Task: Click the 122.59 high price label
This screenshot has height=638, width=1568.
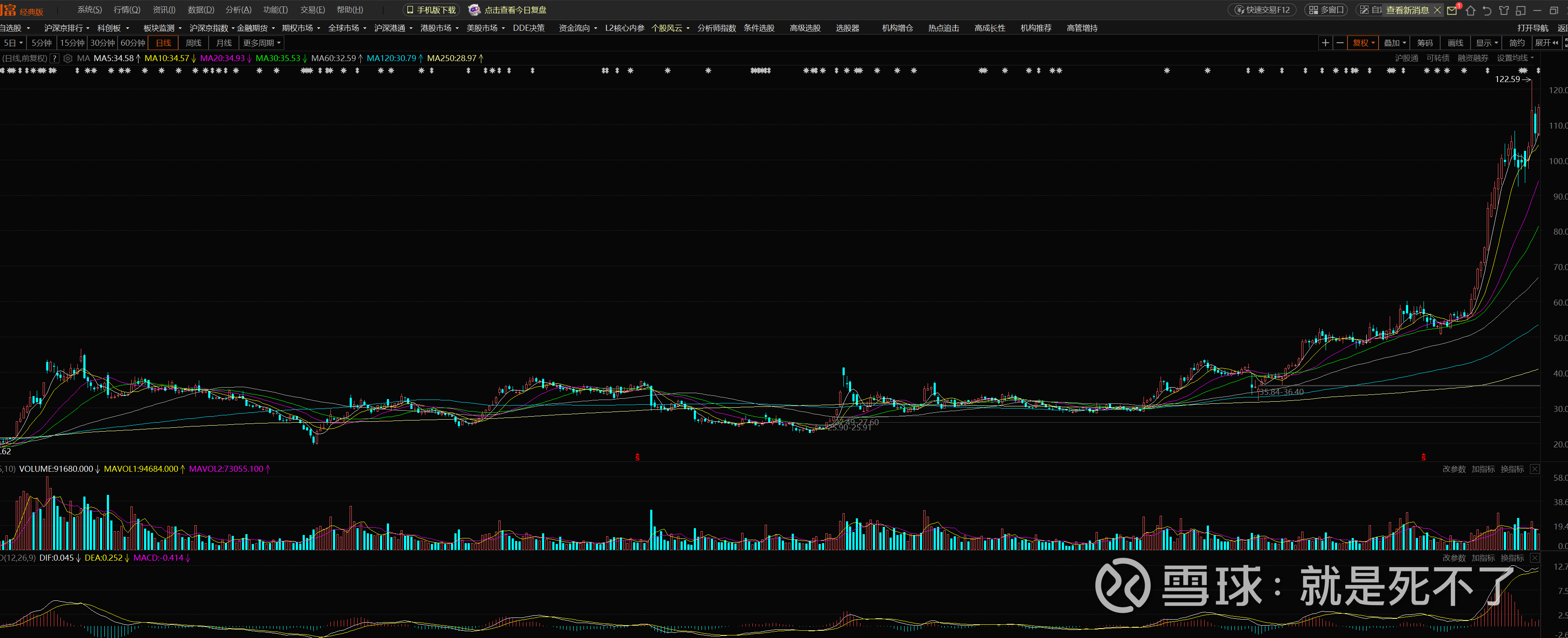Action: [x=1507, y=79]
